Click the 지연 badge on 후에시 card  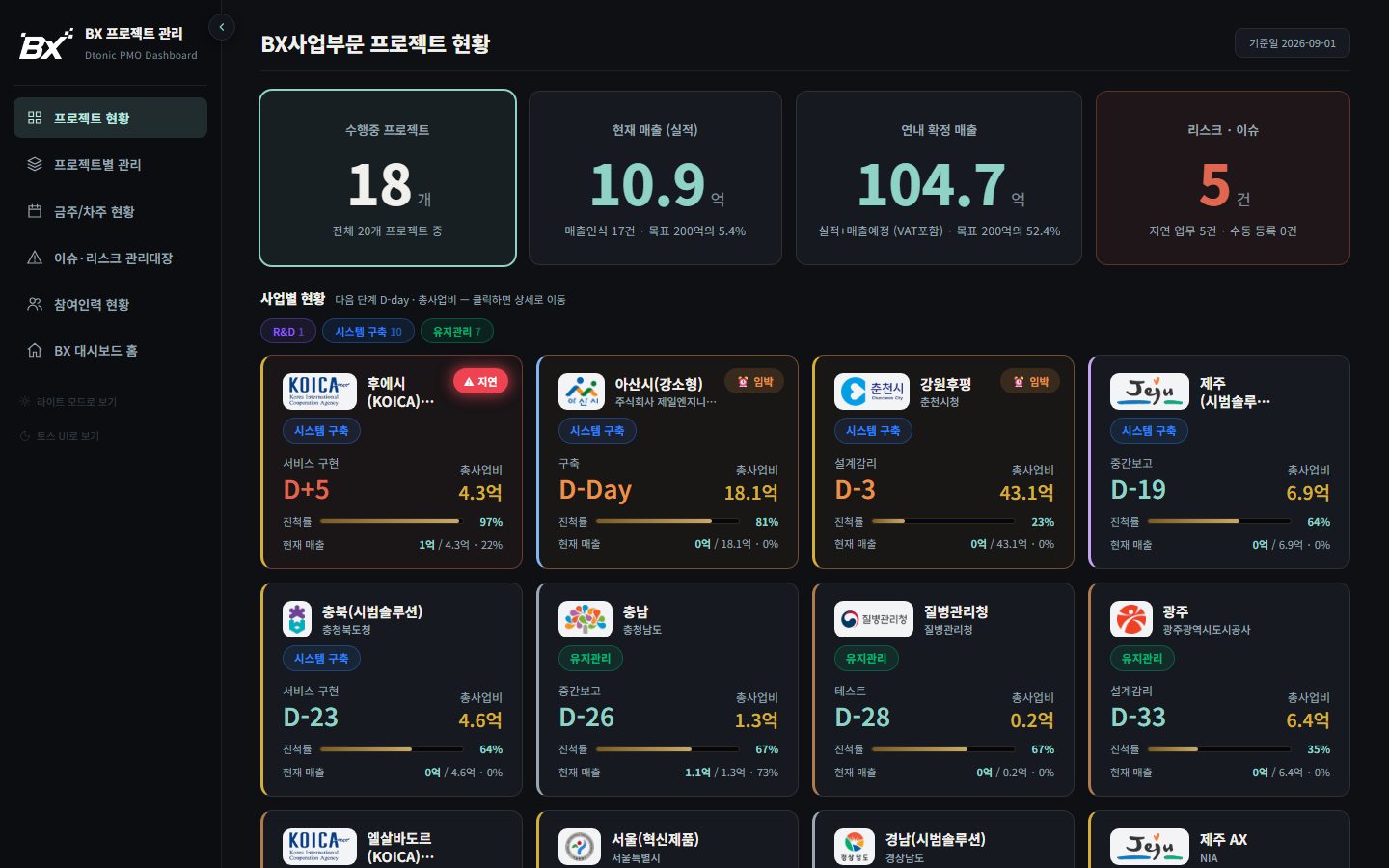point(480,382)
